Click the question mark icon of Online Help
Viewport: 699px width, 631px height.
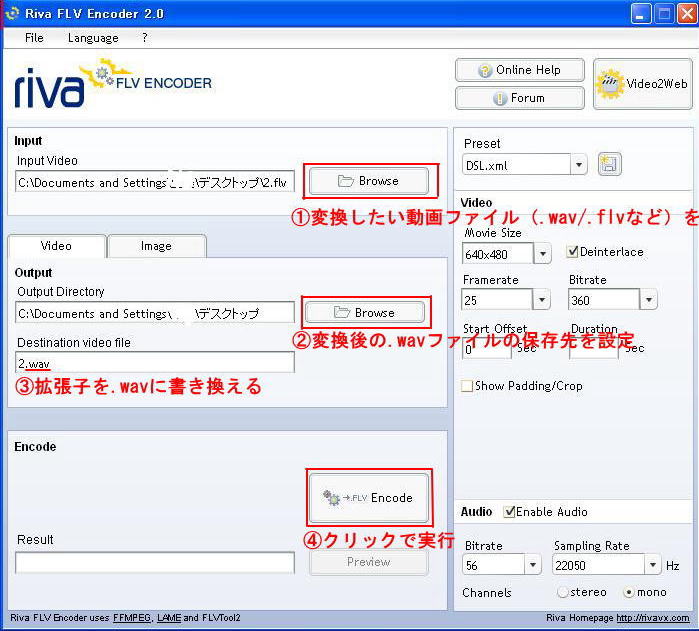[485, 70]
